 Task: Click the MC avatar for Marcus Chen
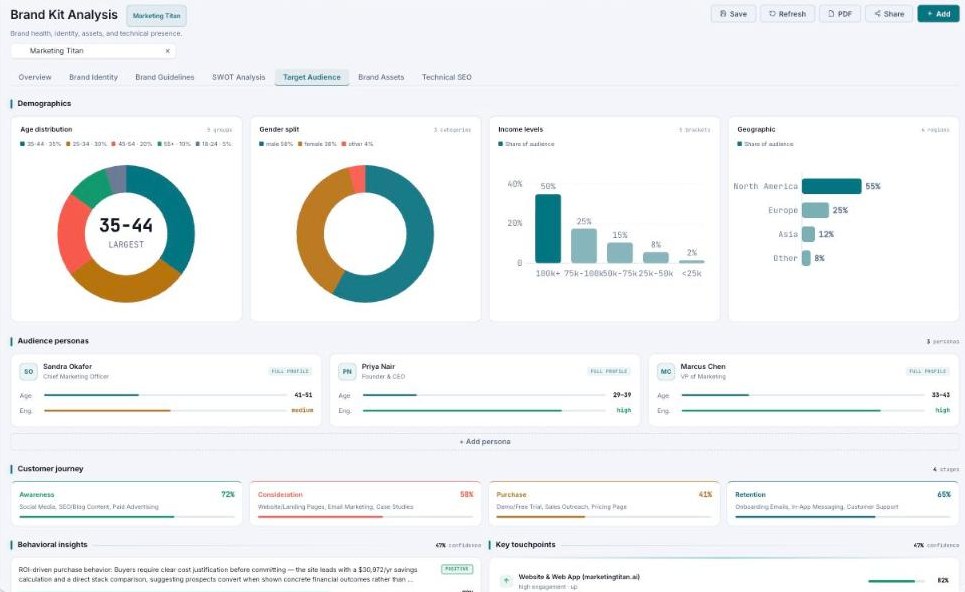[x=666, y=372]
